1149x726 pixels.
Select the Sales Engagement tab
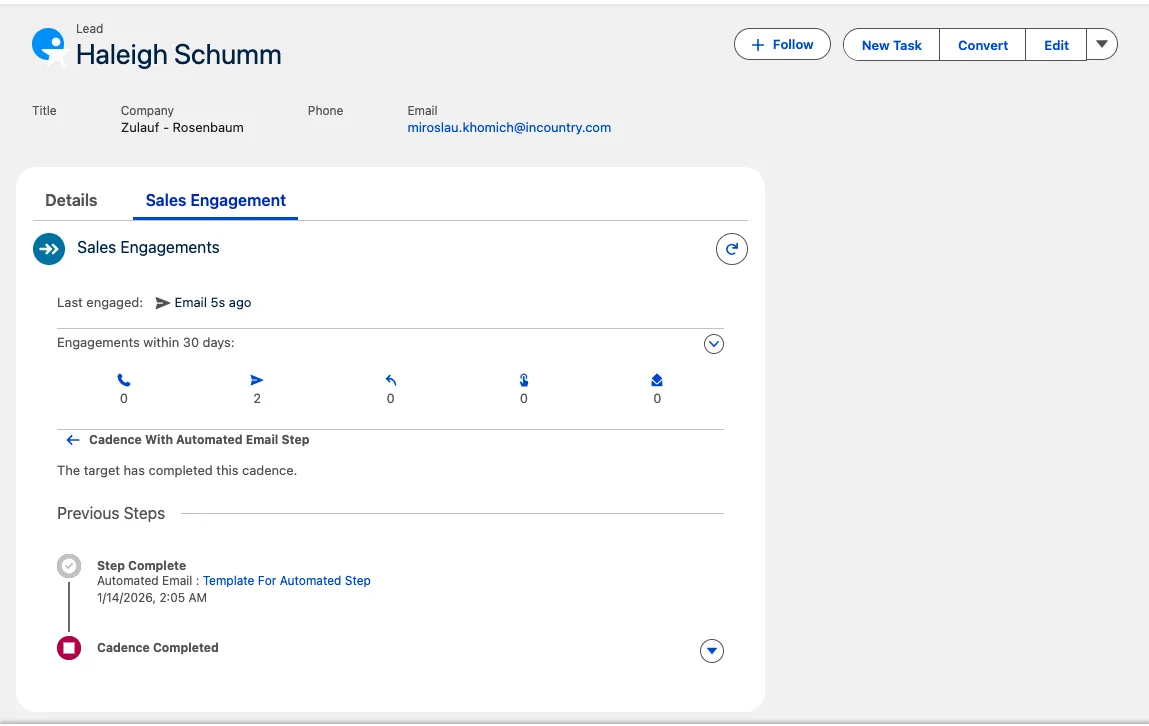216,200
